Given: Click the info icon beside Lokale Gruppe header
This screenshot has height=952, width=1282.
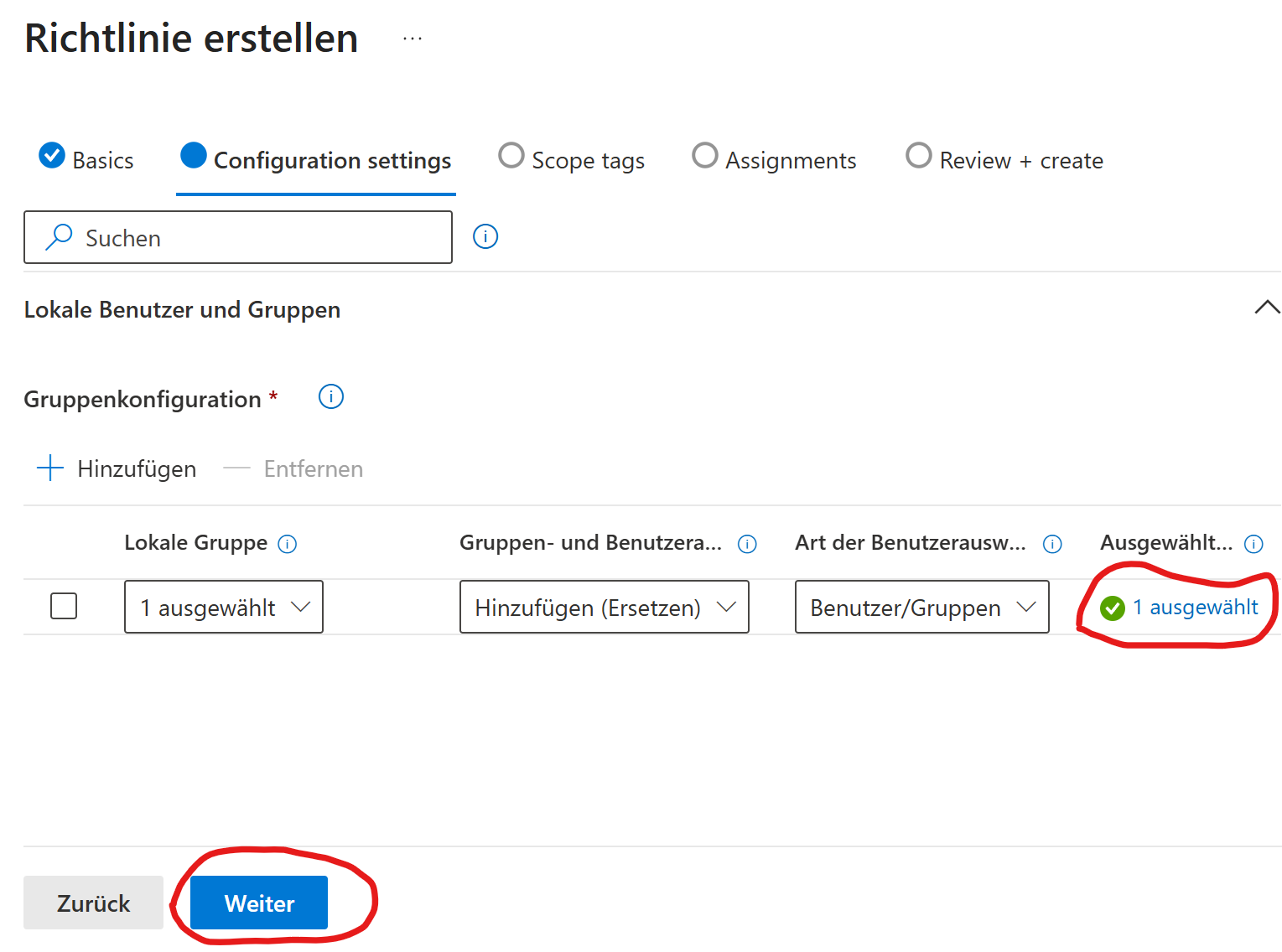Looking at the screenshot, I should (288, 545).
